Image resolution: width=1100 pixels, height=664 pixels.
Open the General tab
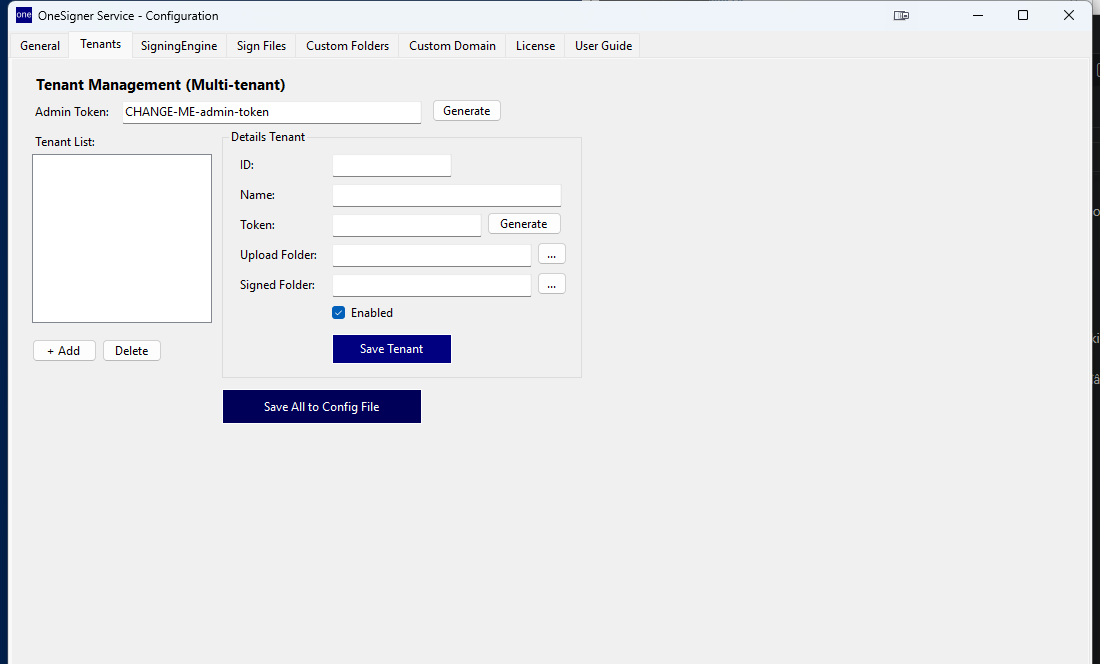[40, 46]
